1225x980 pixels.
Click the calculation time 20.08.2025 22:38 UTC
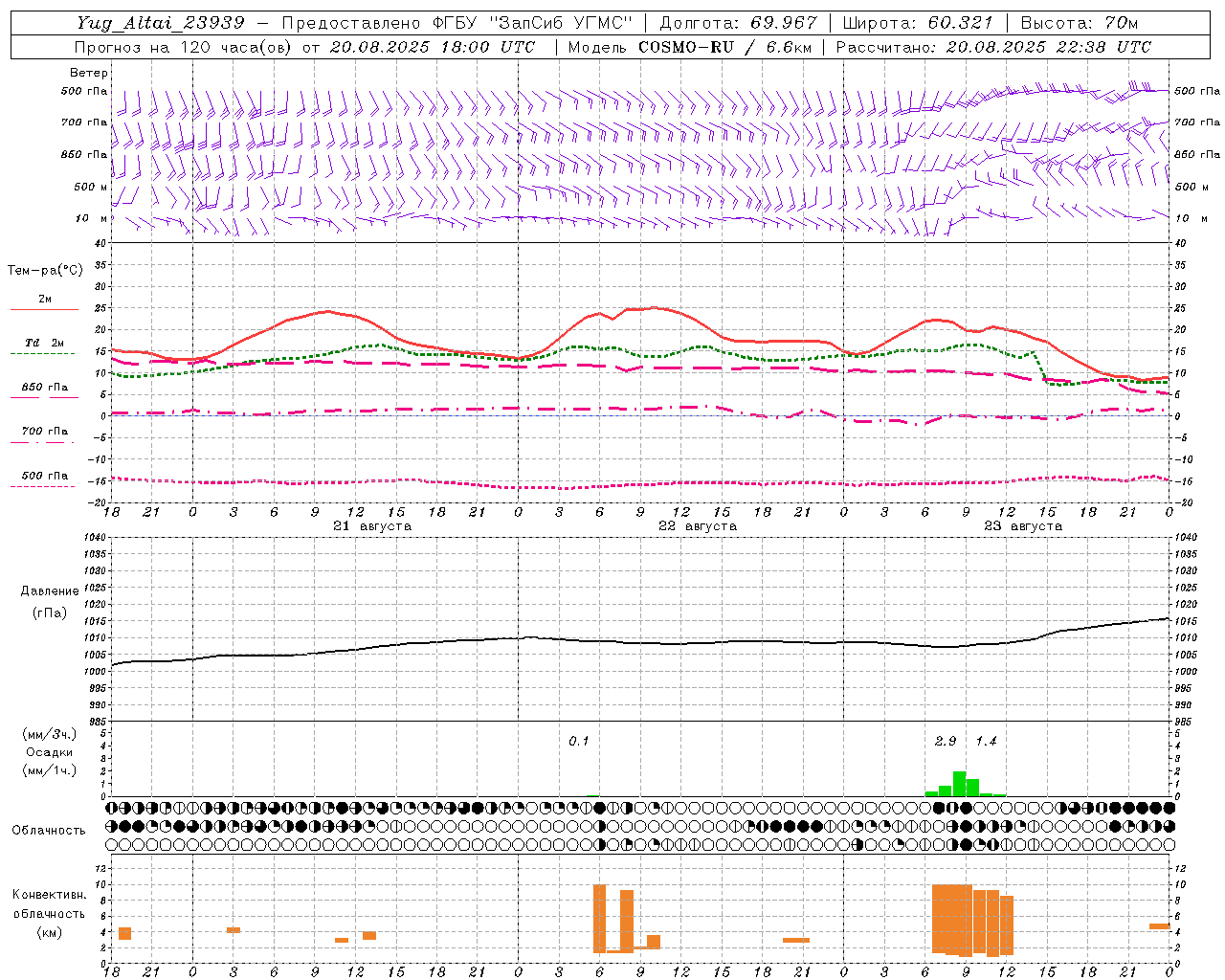1049,47
